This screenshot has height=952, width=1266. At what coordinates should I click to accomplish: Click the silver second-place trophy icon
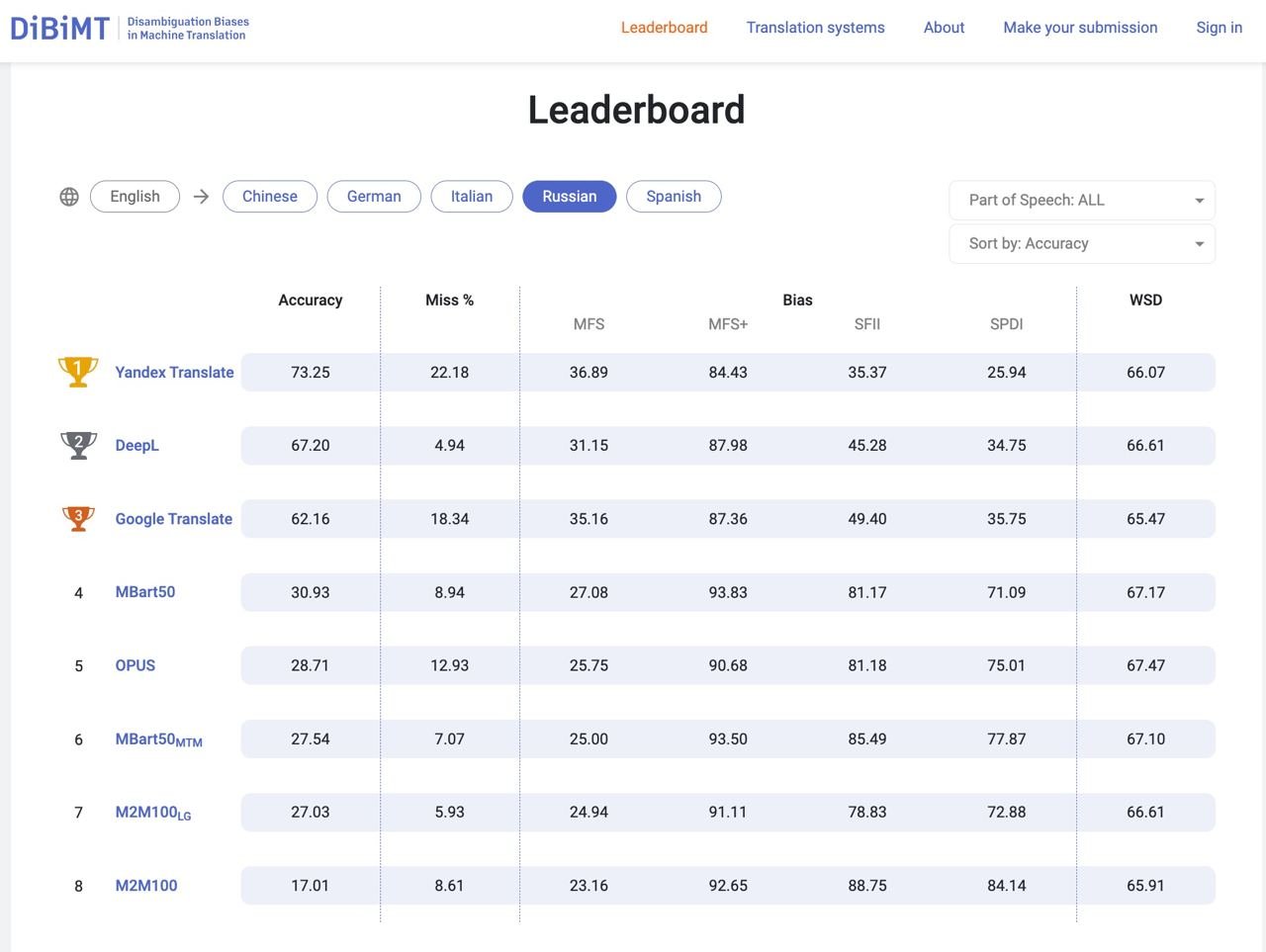click(78, 445)
